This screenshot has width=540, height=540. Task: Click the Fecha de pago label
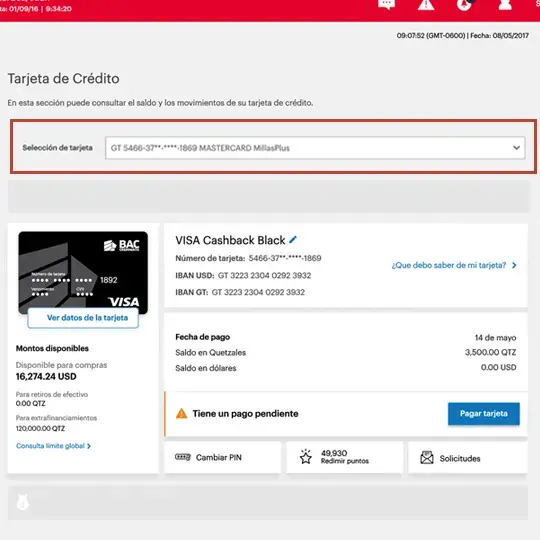tap(202, 337)
